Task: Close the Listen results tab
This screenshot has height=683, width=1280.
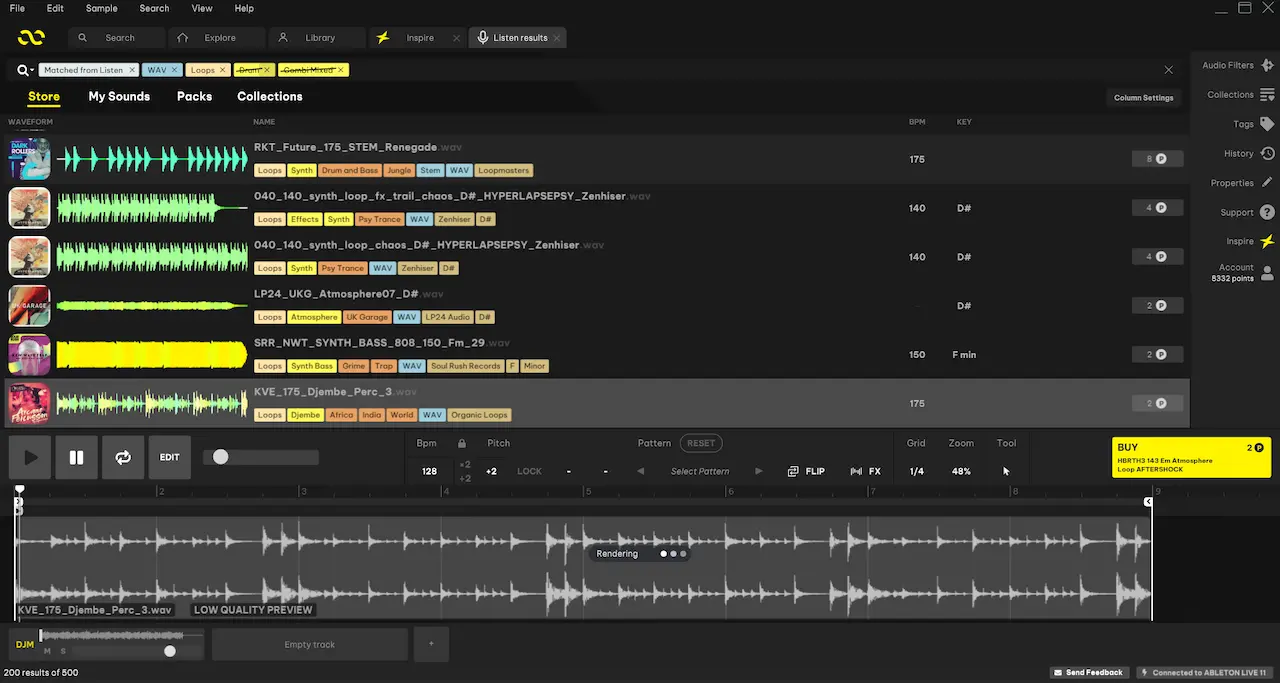Action: point(557,38)
